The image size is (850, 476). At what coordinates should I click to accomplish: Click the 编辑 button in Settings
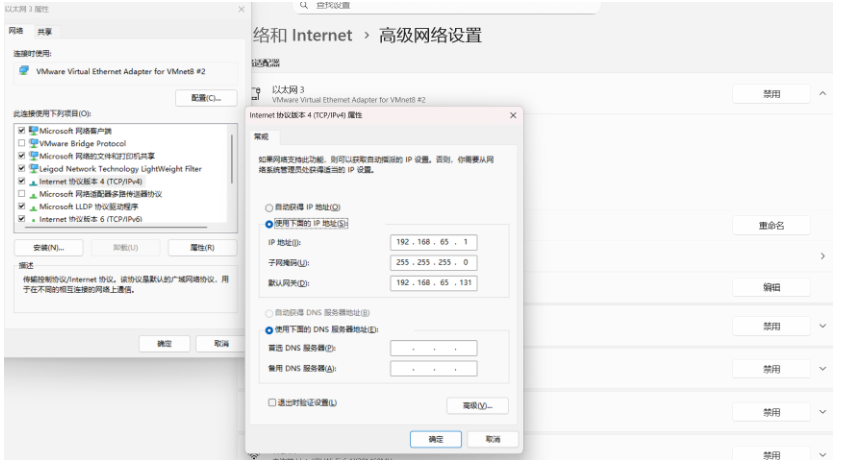pyautogui.click(x=771, y=287)
